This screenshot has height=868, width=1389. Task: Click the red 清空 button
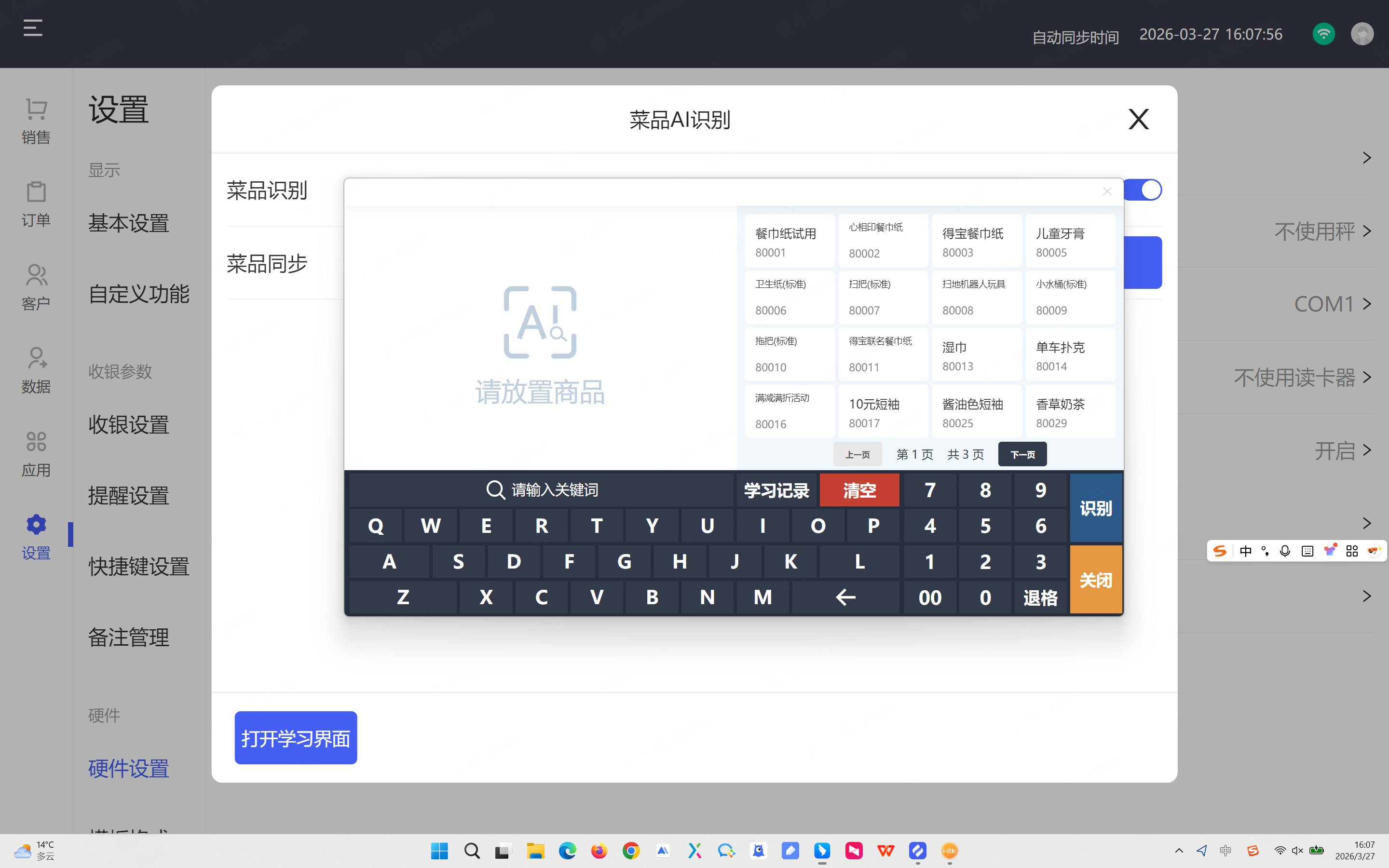click(859, 490)
